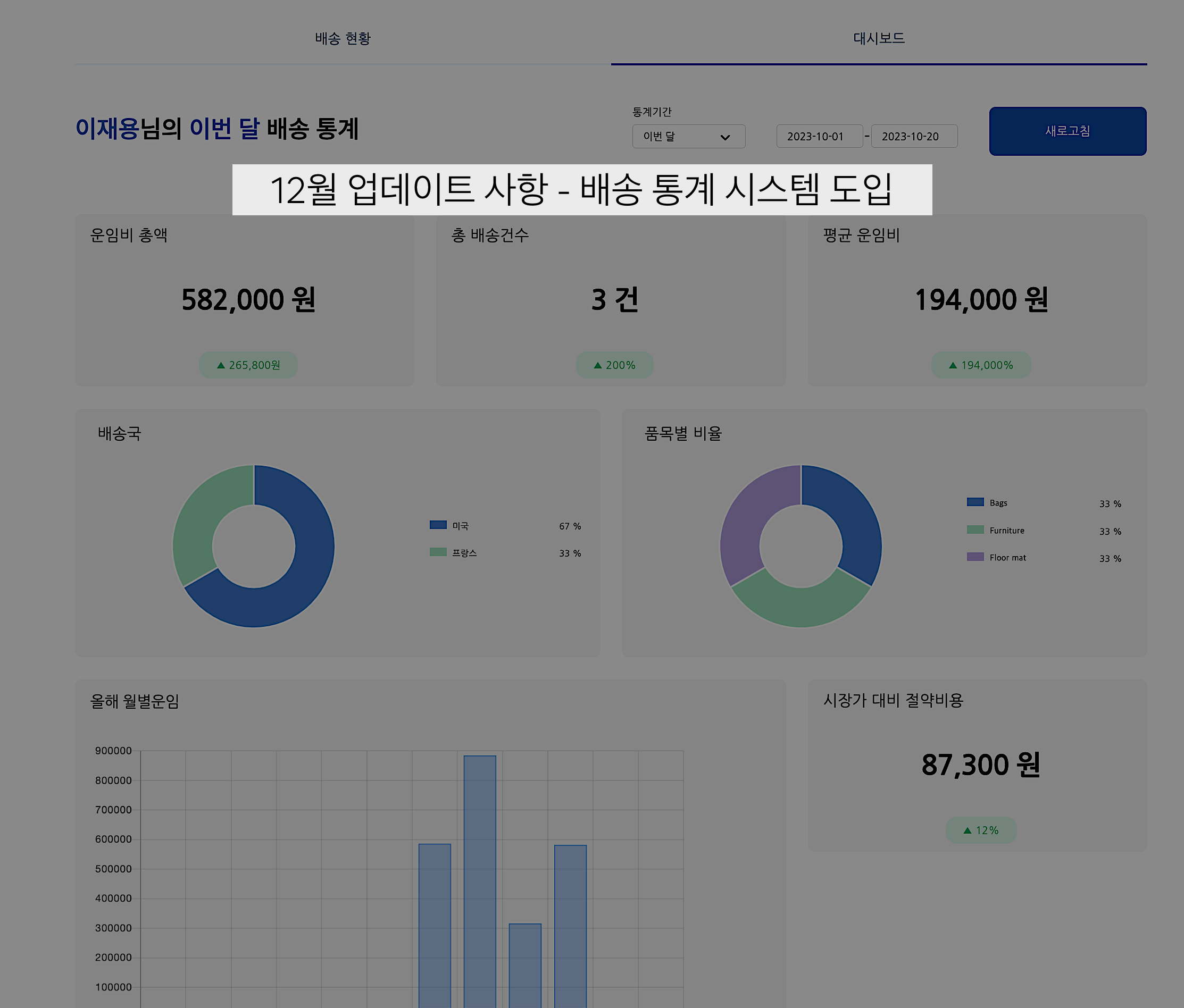Click the Floor mat legend swatch
The image size is (1184, 1008).
[975, 557]
